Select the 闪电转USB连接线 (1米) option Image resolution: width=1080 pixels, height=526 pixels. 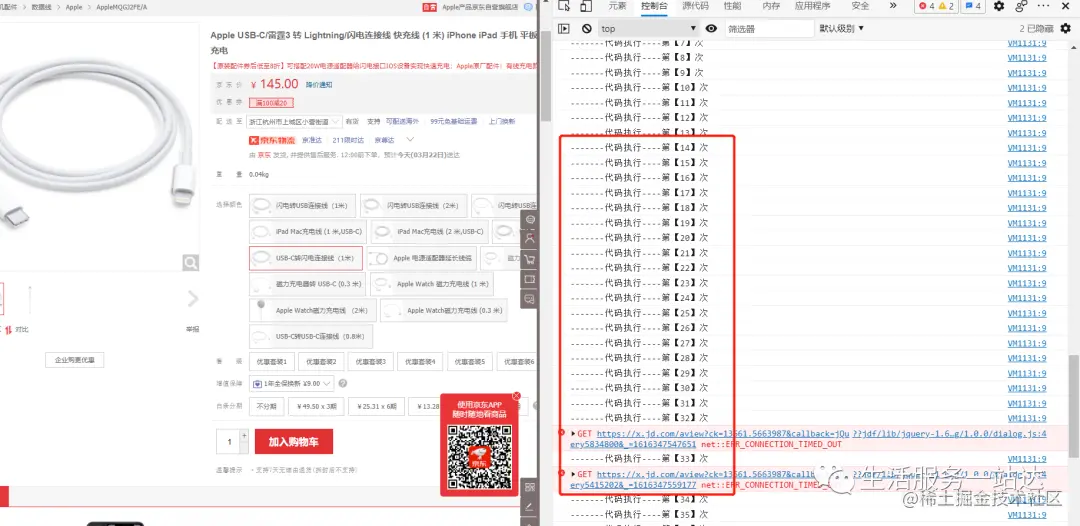tap(302, 205)
